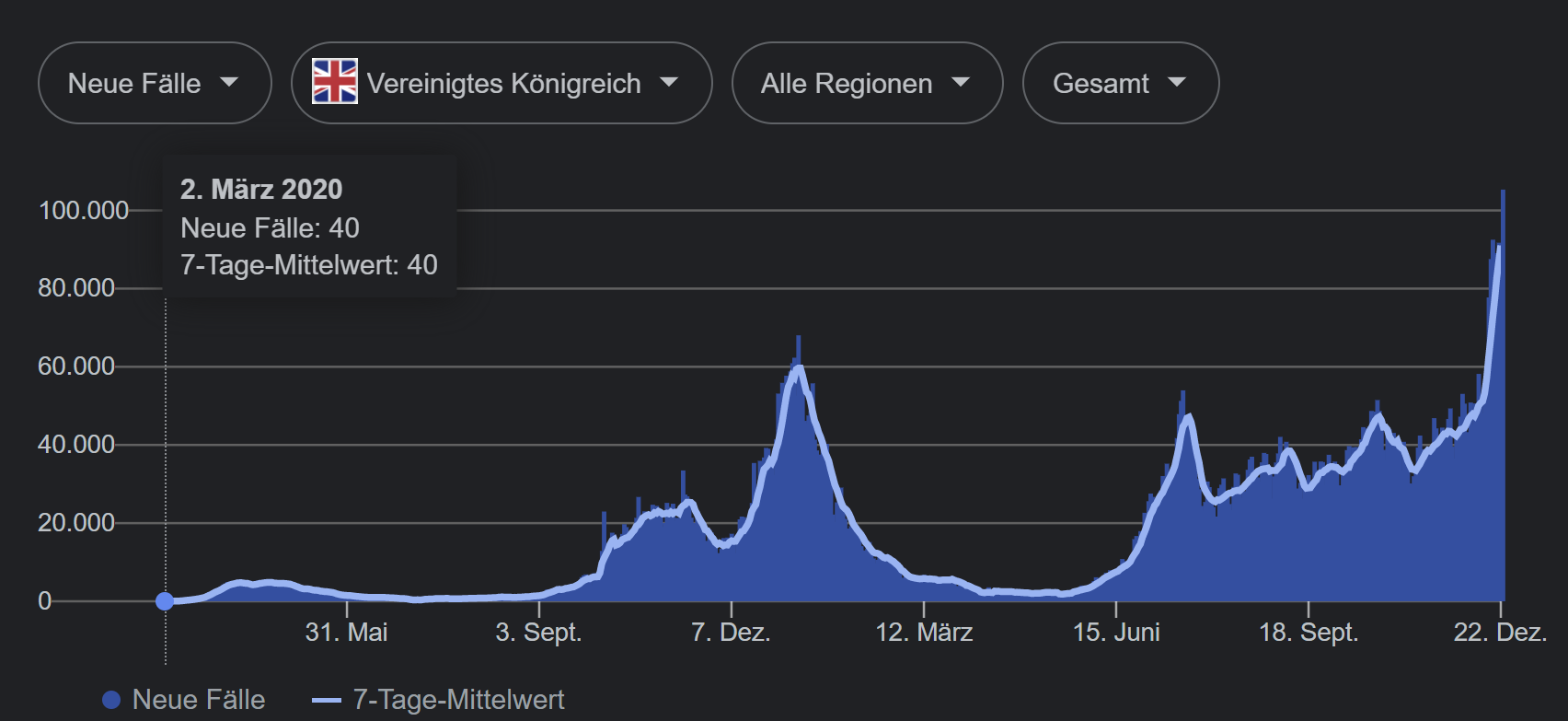Open the Alle Regionen dropdown
Screen dimensions: 1568x721
coord(866,83)
